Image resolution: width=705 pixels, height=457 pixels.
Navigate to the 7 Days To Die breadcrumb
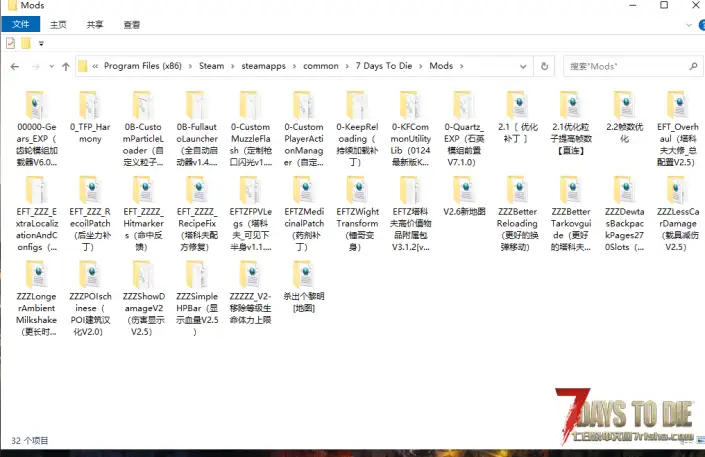click(384, 66)
